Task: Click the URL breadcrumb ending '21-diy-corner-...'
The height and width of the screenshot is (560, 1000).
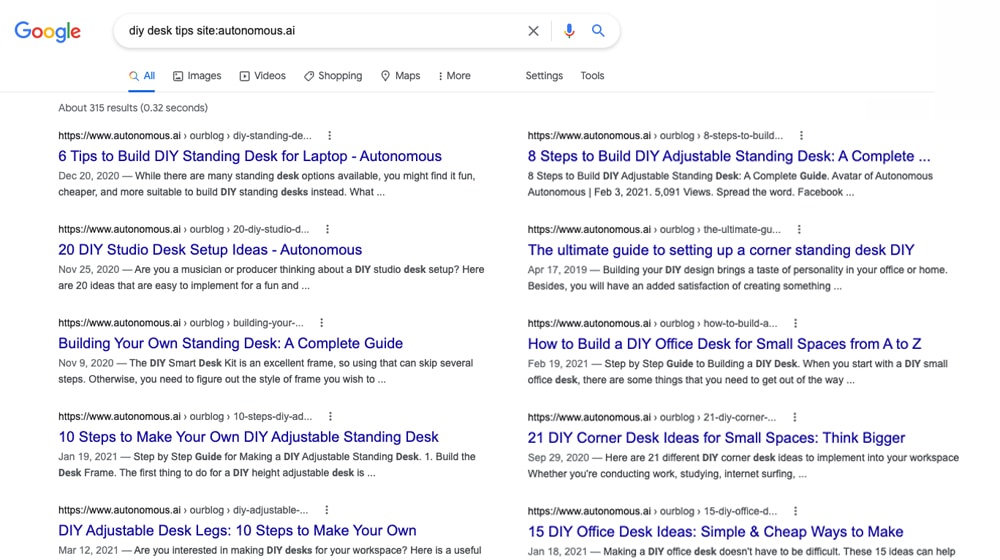Action: [652, 417]
